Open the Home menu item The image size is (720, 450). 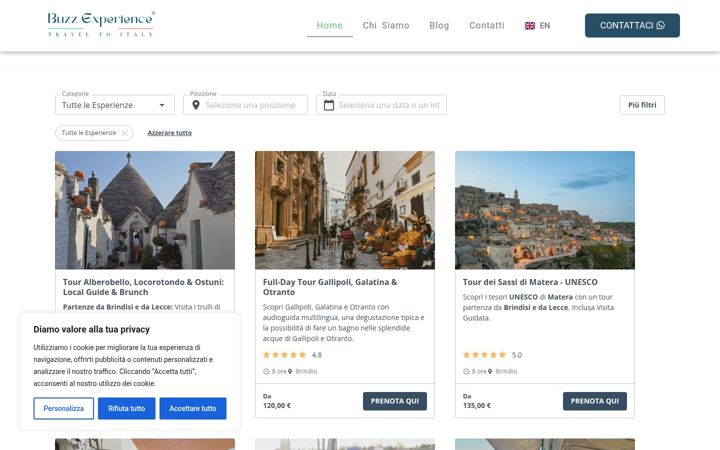pos(330,25)
